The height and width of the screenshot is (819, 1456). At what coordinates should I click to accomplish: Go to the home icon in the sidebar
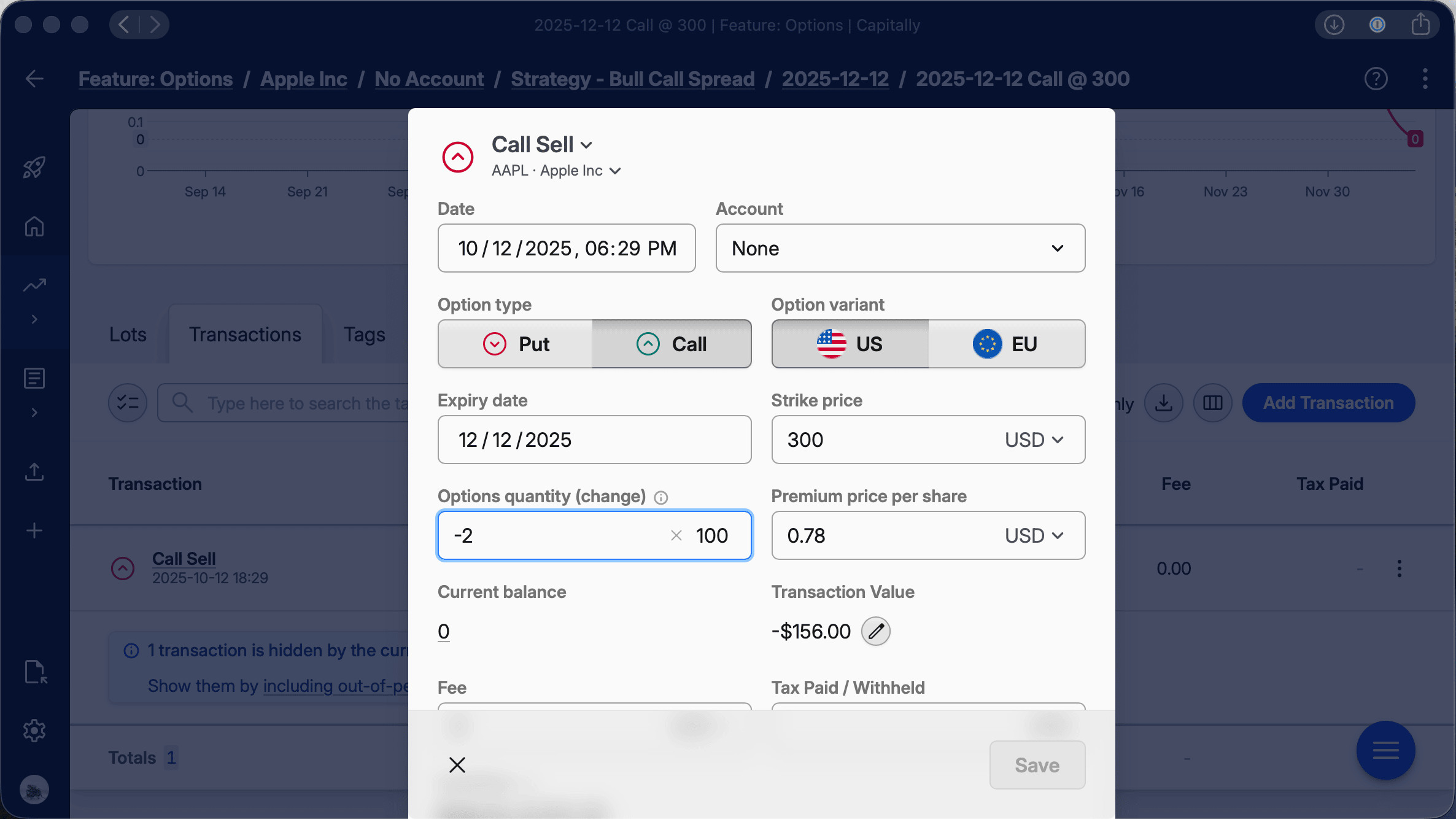pos(34,227)
